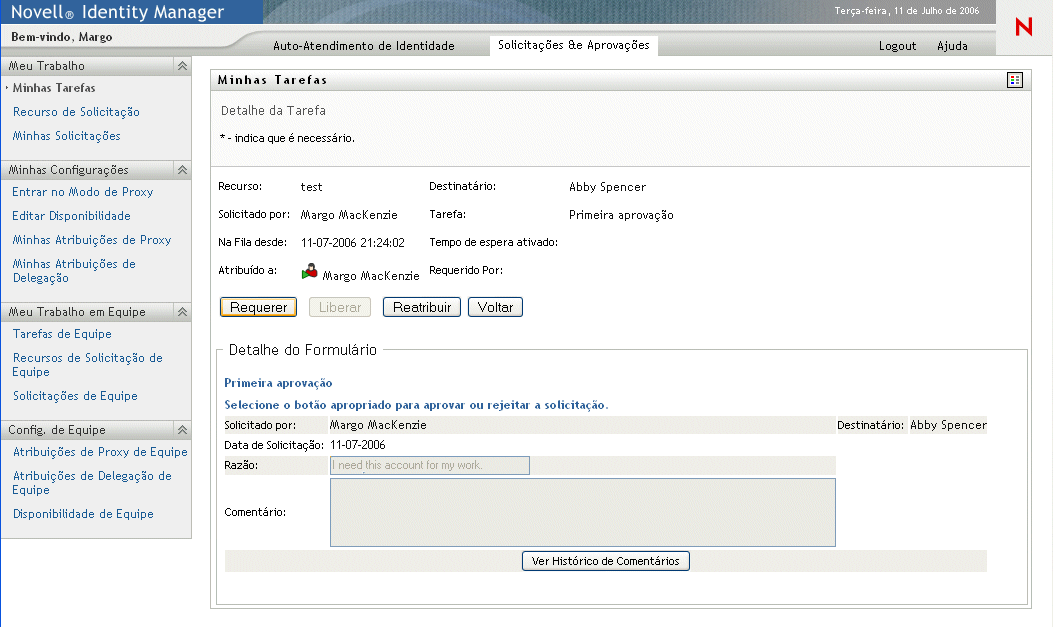Select Minhas Tarefas in sidebar
The height and width of the screenshot is (627, 1053).
(x=54, y=88)
